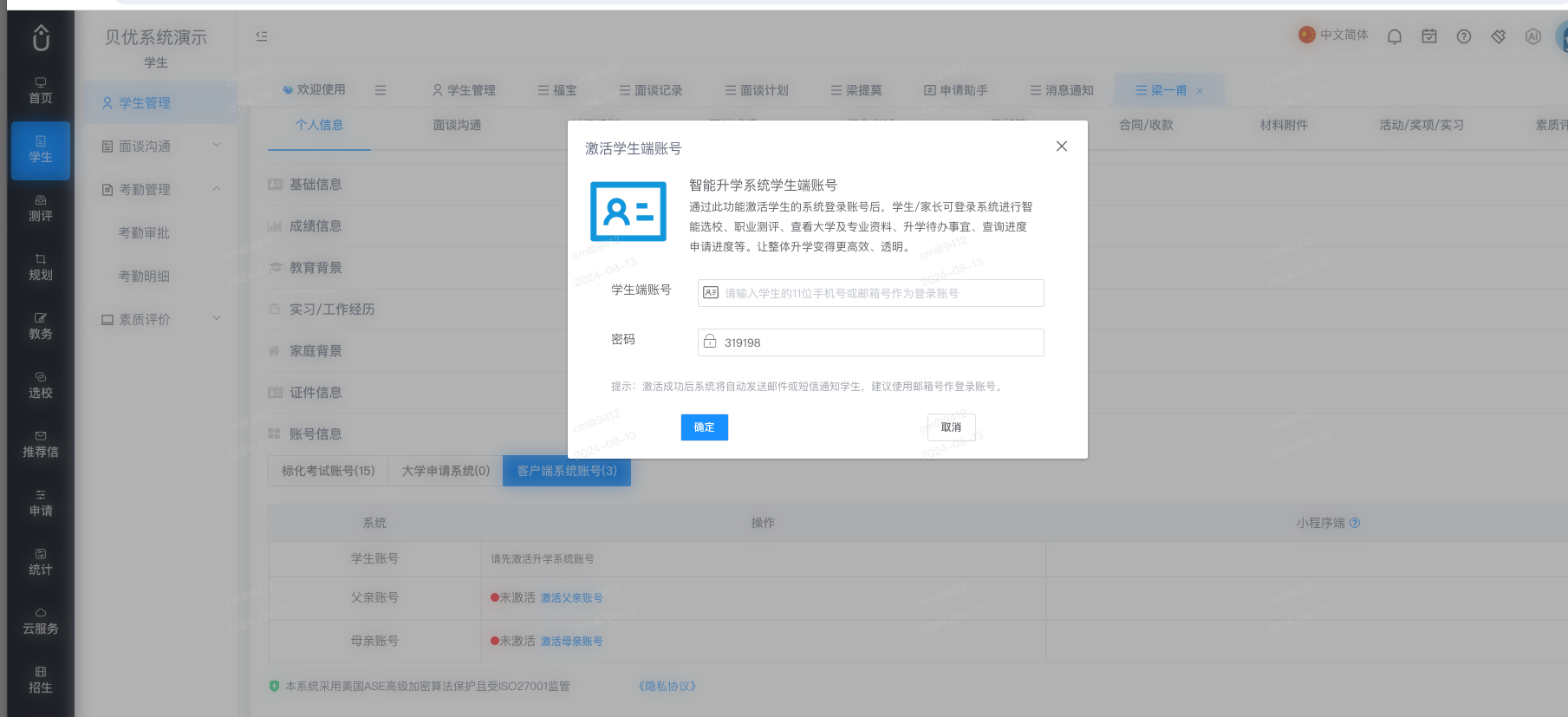
Task: Open 中文简体 language selector
Action: (1334, 36)
